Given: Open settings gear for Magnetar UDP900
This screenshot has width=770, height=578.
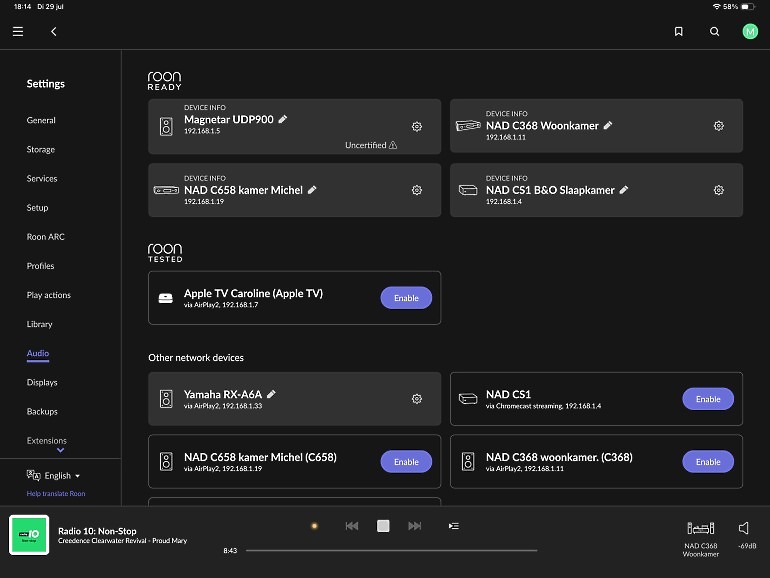Looking at the screenshot, I should coord(417,127).
